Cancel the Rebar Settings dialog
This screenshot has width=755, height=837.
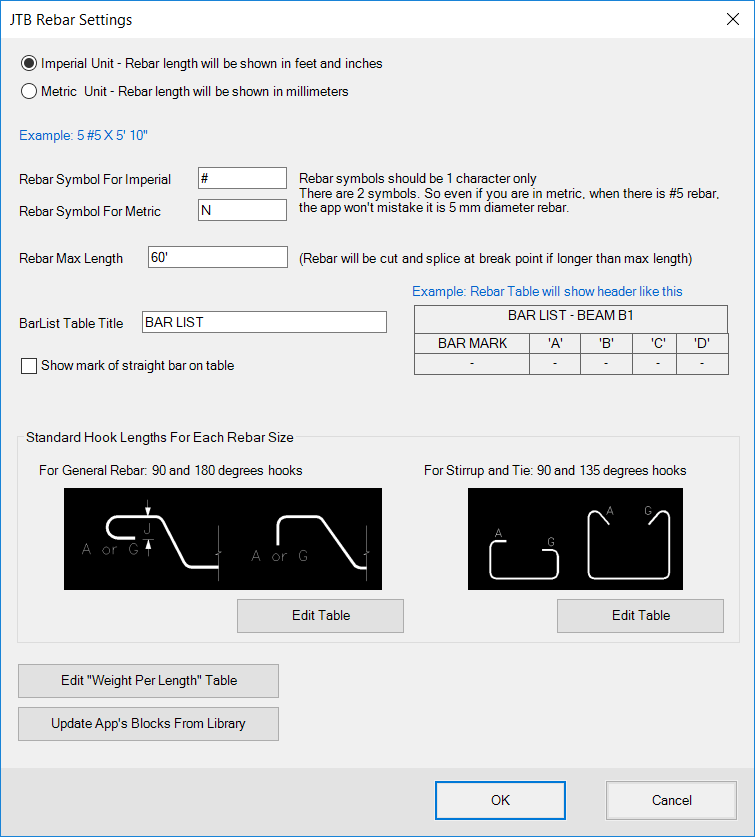671,800
